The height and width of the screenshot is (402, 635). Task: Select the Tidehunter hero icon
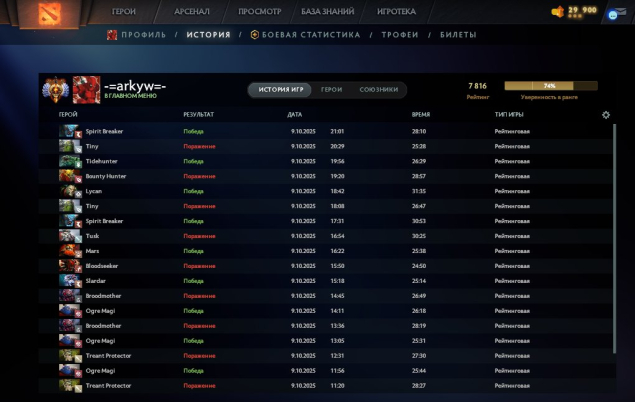pos(71,161)
